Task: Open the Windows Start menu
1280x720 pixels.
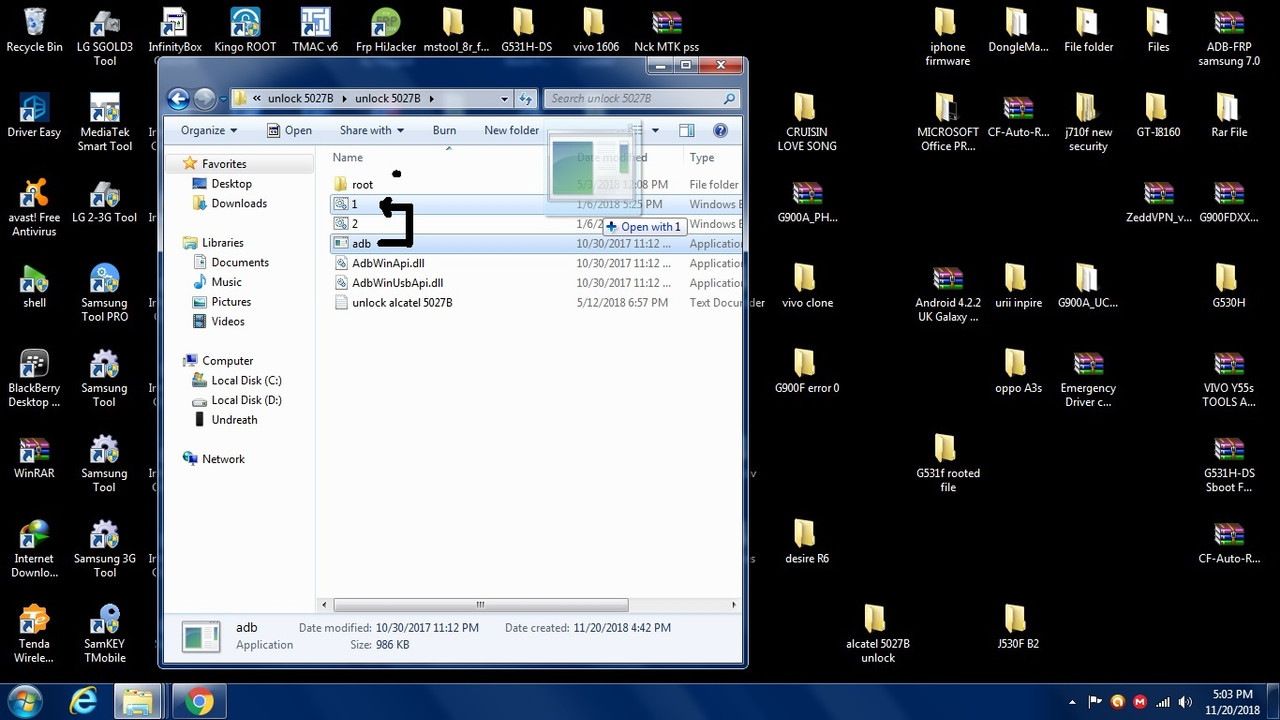Action: [x=24, y=701]
